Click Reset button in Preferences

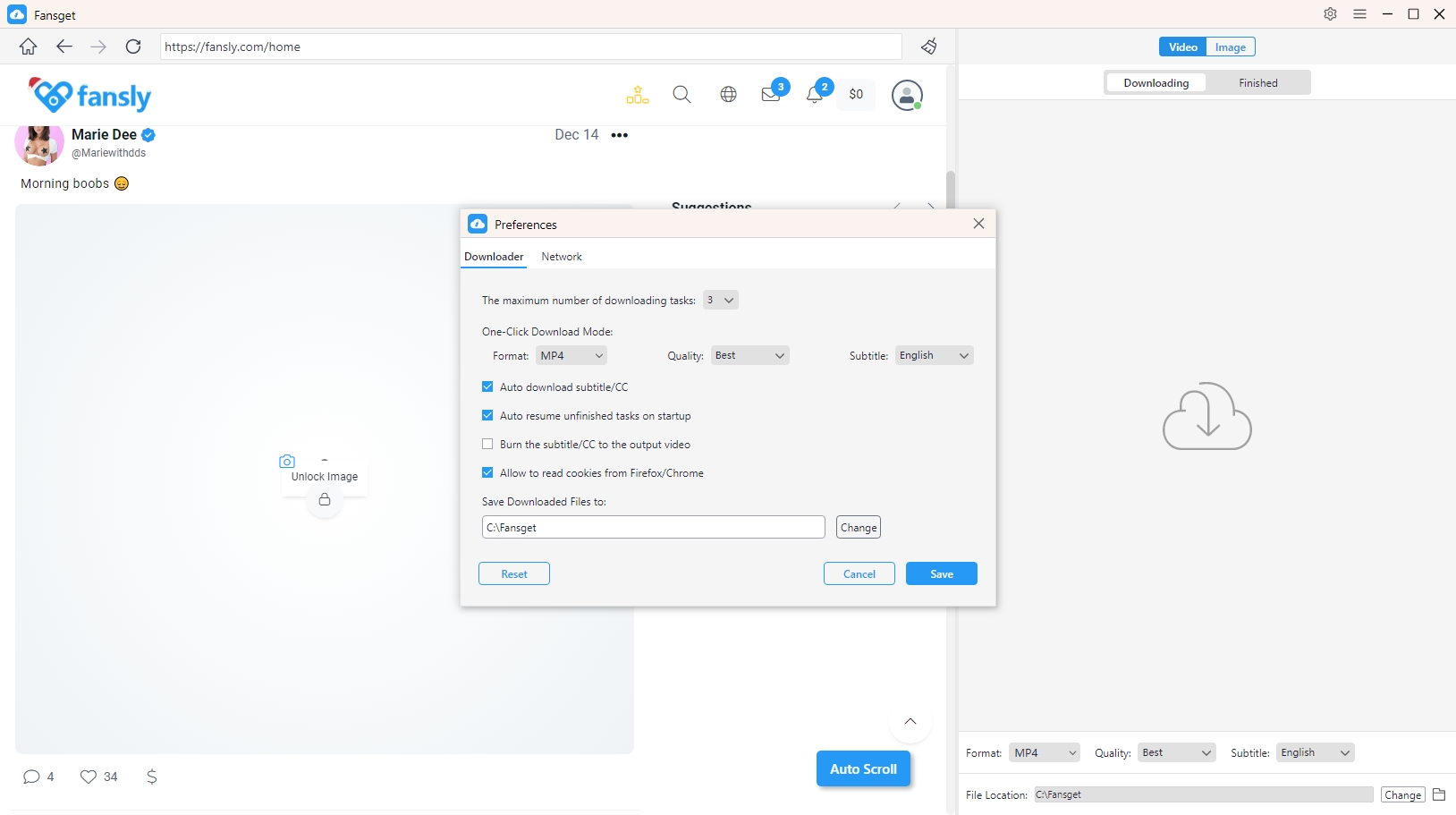coord(514,574)
